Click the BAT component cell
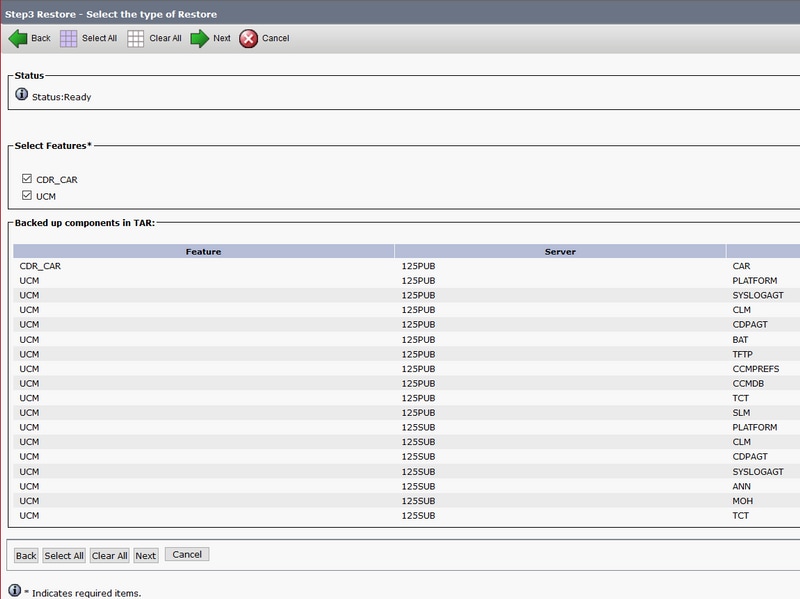Viewport: 800px width, 599px height. 740,340
